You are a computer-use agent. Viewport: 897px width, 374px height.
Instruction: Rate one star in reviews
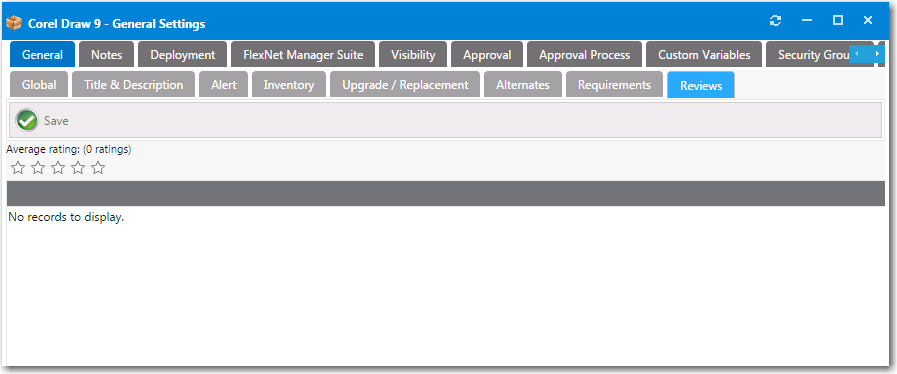pos(18,168)
